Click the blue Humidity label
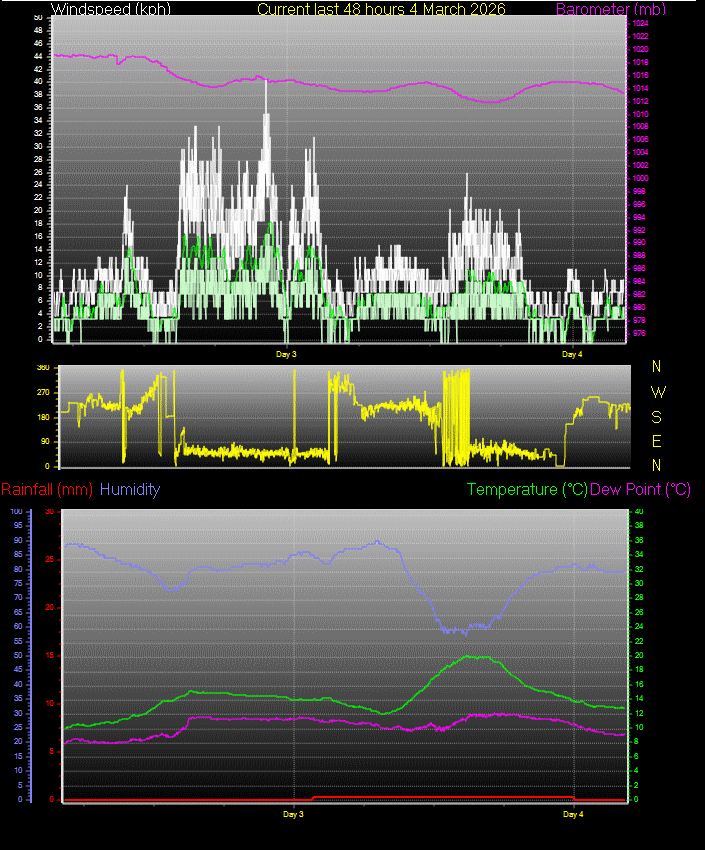 point(130,490)
